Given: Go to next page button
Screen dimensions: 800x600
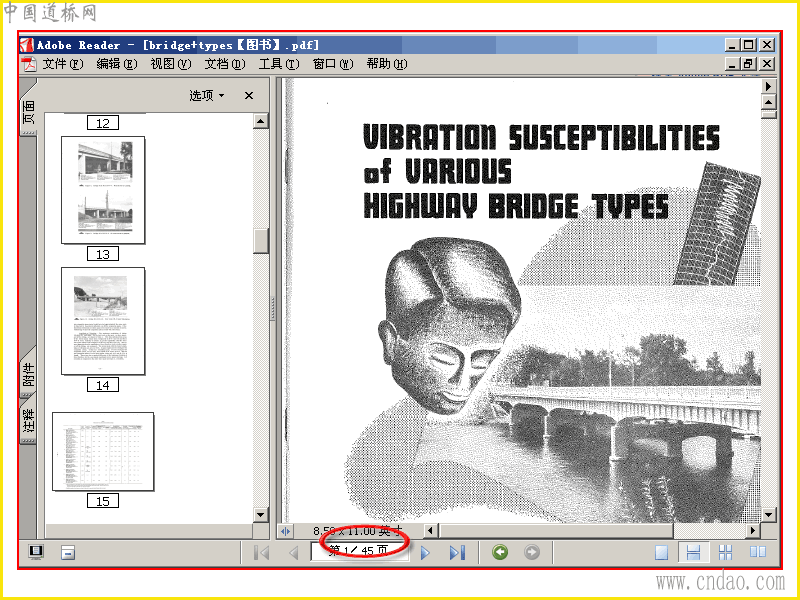Looking at the screenshot, I should (425, 553).
